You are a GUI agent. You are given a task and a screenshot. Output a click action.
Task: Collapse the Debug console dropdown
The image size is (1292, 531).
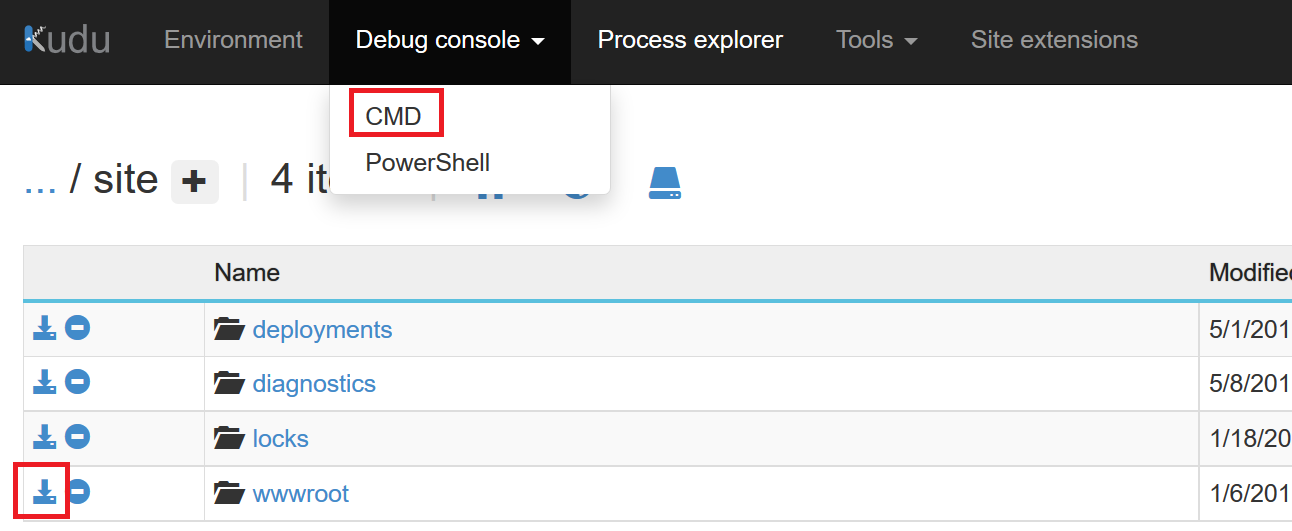coord(449,40)
